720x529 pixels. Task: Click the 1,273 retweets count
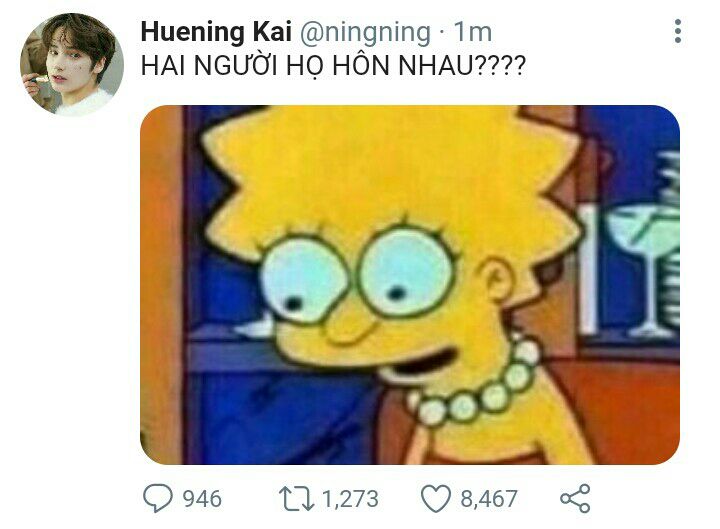tap(350, 499)
